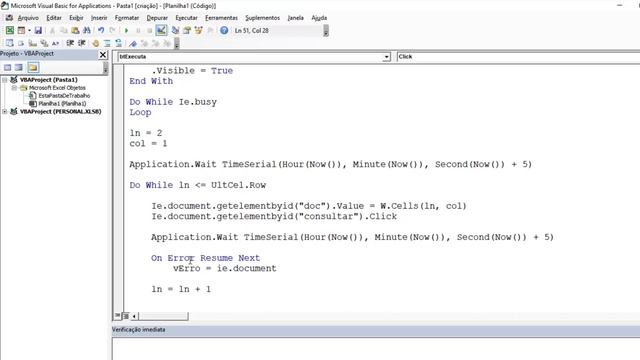This screenshot has width=640, height=360.
Task: Toggle a bookmark with the flag icon
Action: [x=133, y=43]
